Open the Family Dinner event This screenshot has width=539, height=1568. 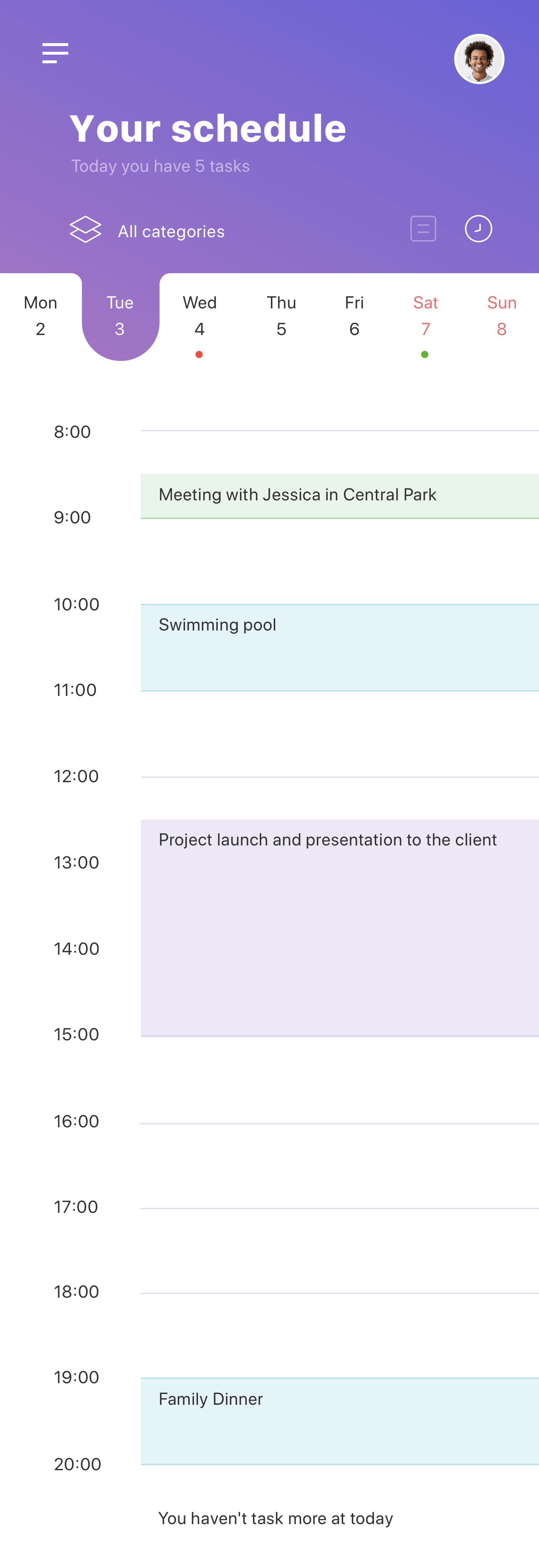tap(340, 1421)
